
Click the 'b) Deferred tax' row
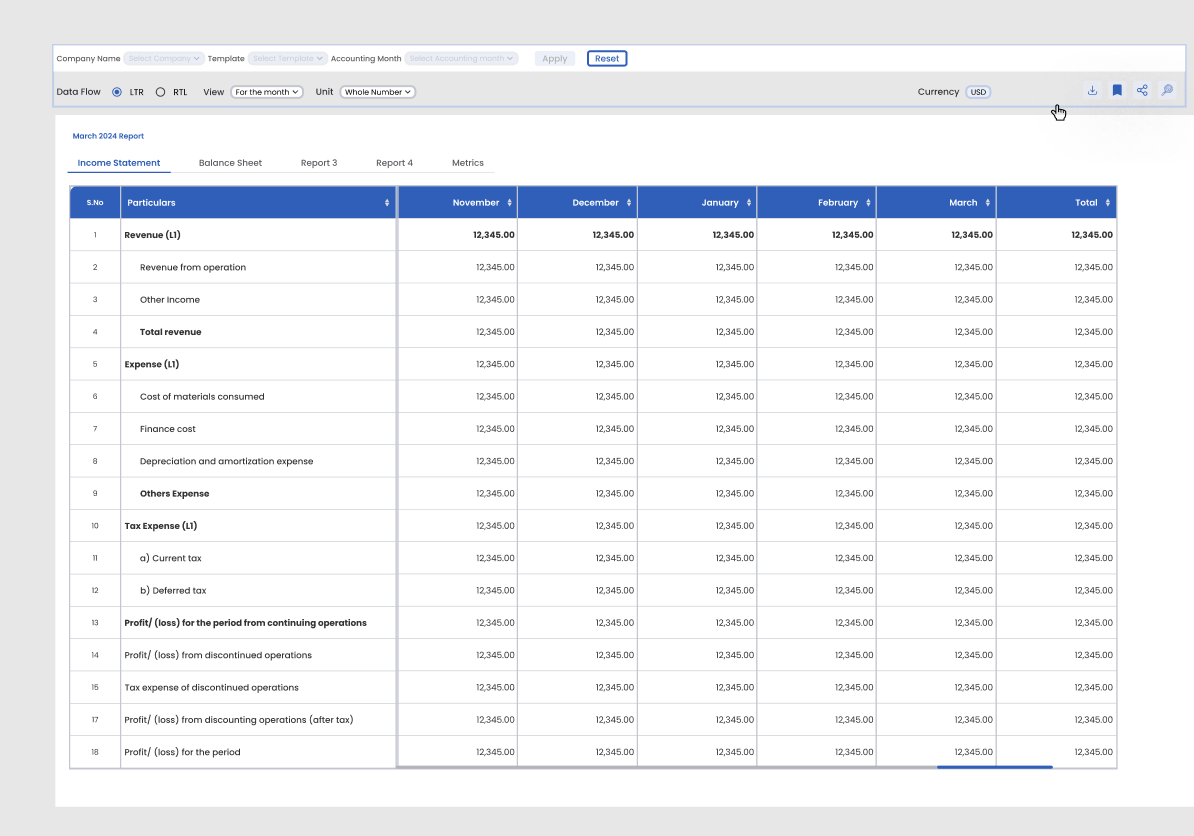click(x=173, y=591)
